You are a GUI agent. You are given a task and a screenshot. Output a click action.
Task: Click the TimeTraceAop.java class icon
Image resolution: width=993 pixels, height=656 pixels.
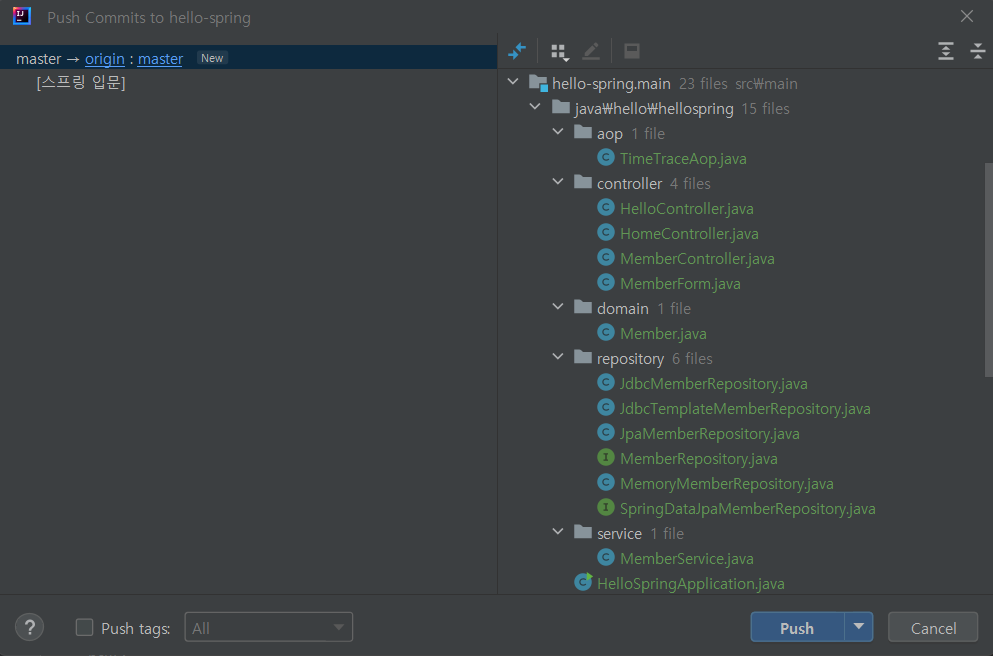tap(605, 158)
